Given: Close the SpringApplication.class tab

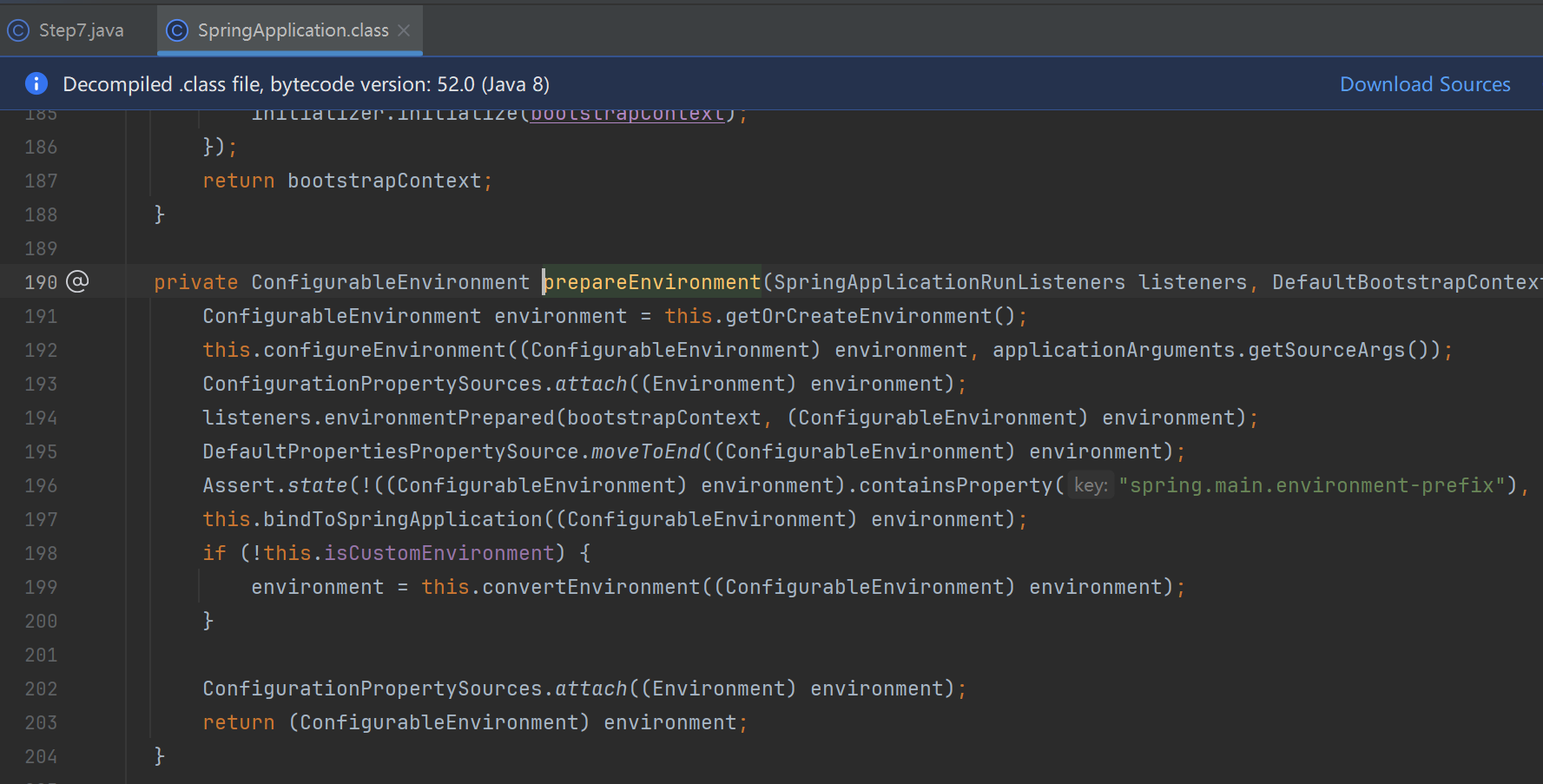Looking at the screenshot, I should (x=404, y=30).
